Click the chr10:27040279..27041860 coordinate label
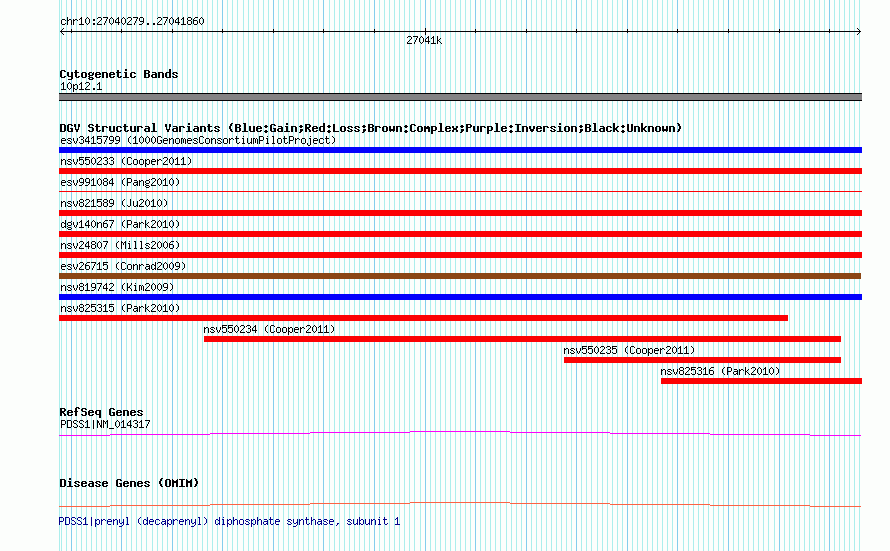The width and height of the screenshot is (890, 551). tap(132, 21)
